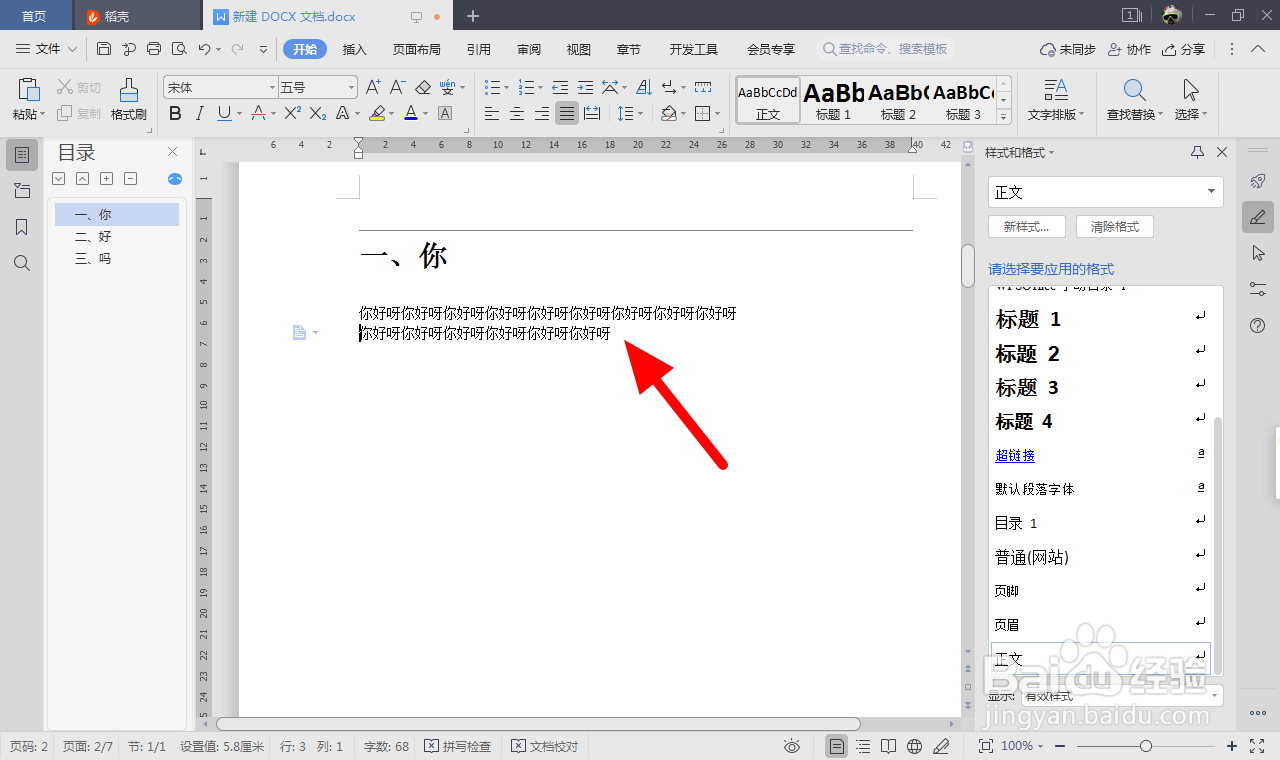Viewport: 1280px width, 760px height.
Task: Apply subscript X₂ formatting
Action: tap(317, 113)
